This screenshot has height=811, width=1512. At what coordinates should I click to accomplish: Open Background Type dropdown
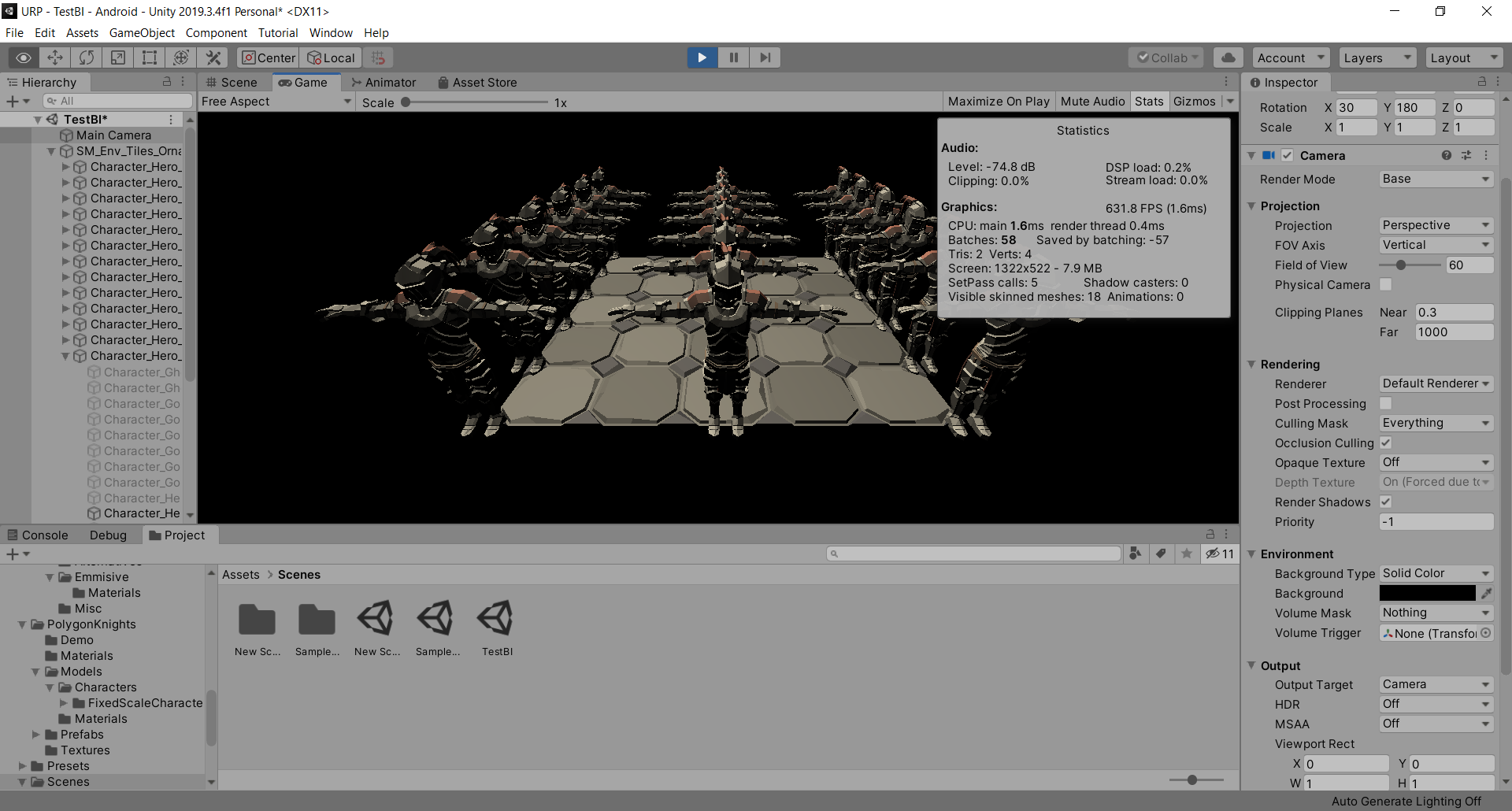click(x=1436, y=573)
